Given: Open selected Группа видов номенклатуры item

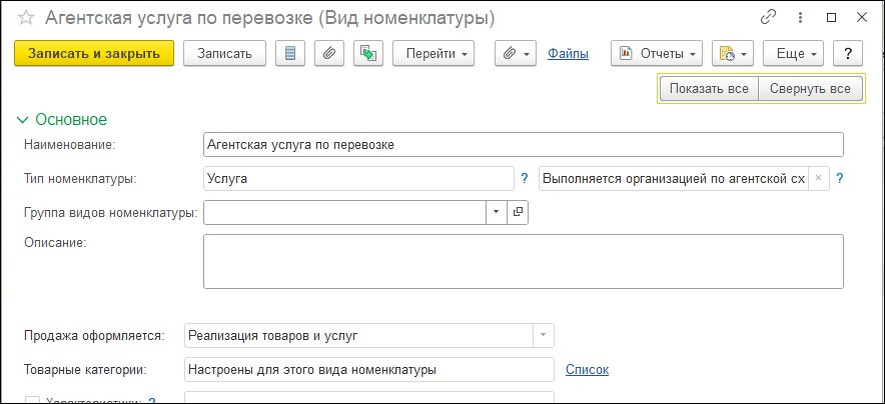Looking at the screenshot, I should [x=518, y=212].
